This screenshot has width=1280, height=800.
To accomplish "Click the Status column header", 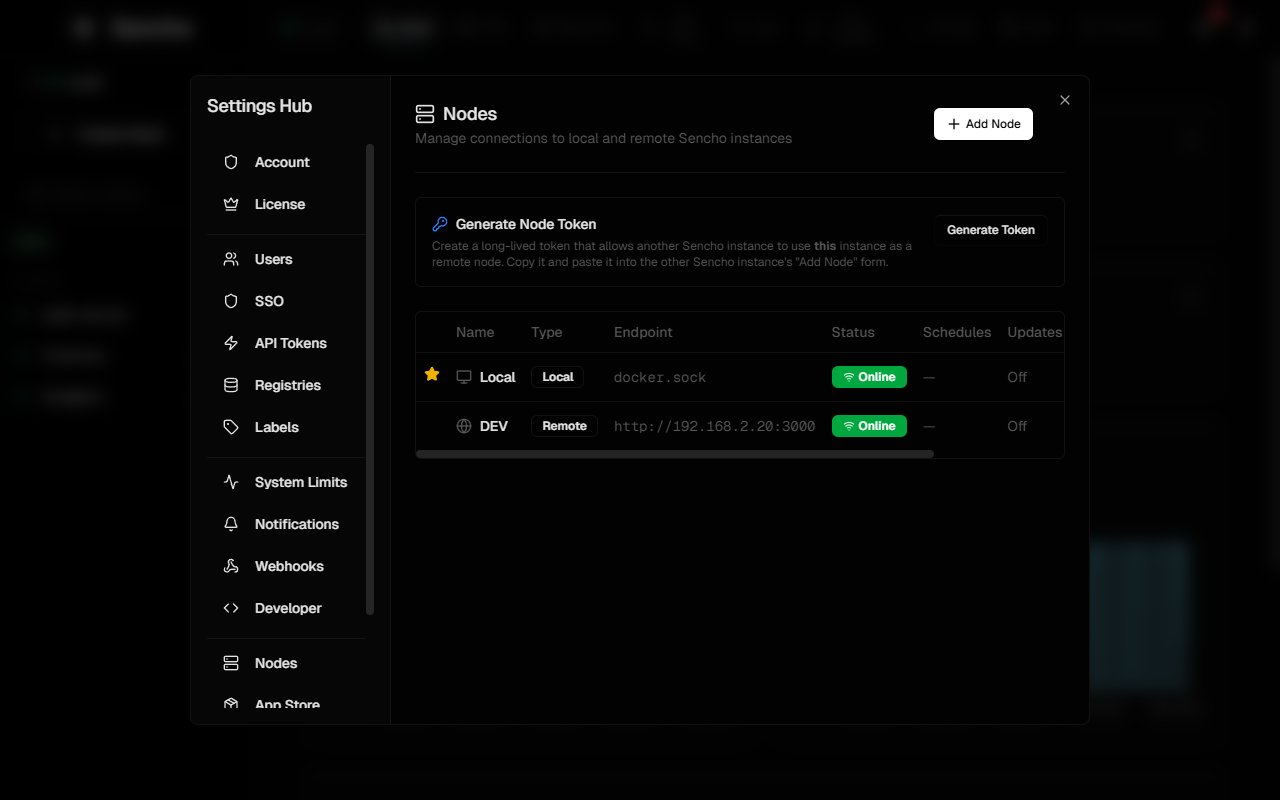I will pos(853,332).
